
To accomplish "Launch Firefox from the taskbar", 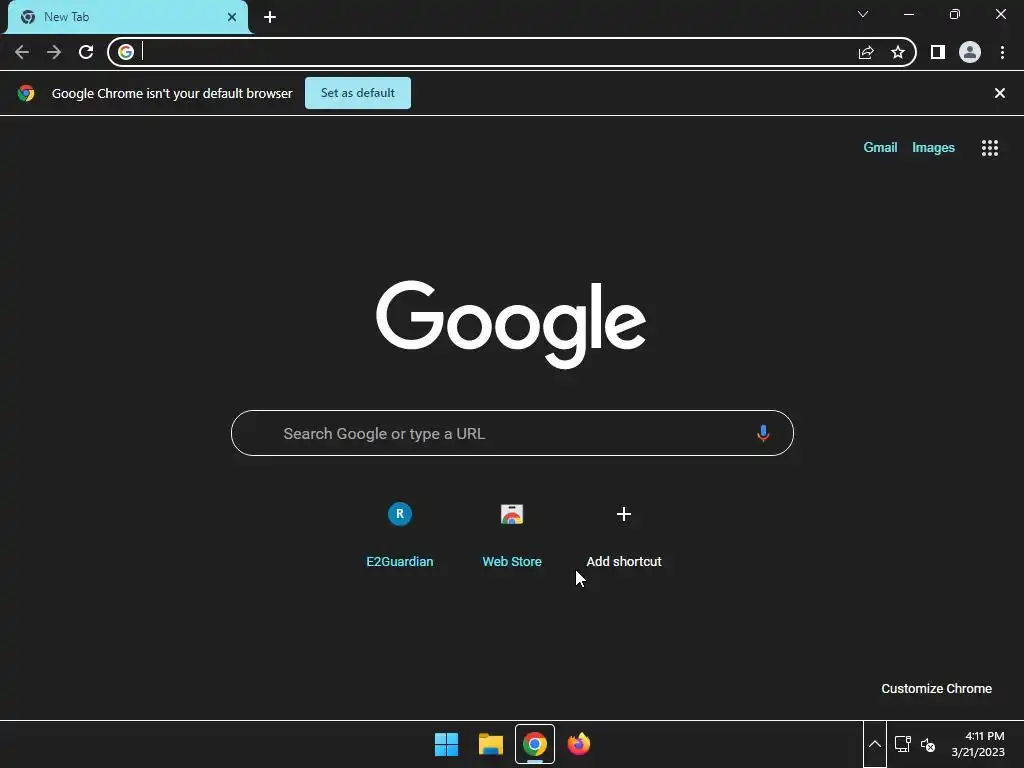I will tap(579, 744).
